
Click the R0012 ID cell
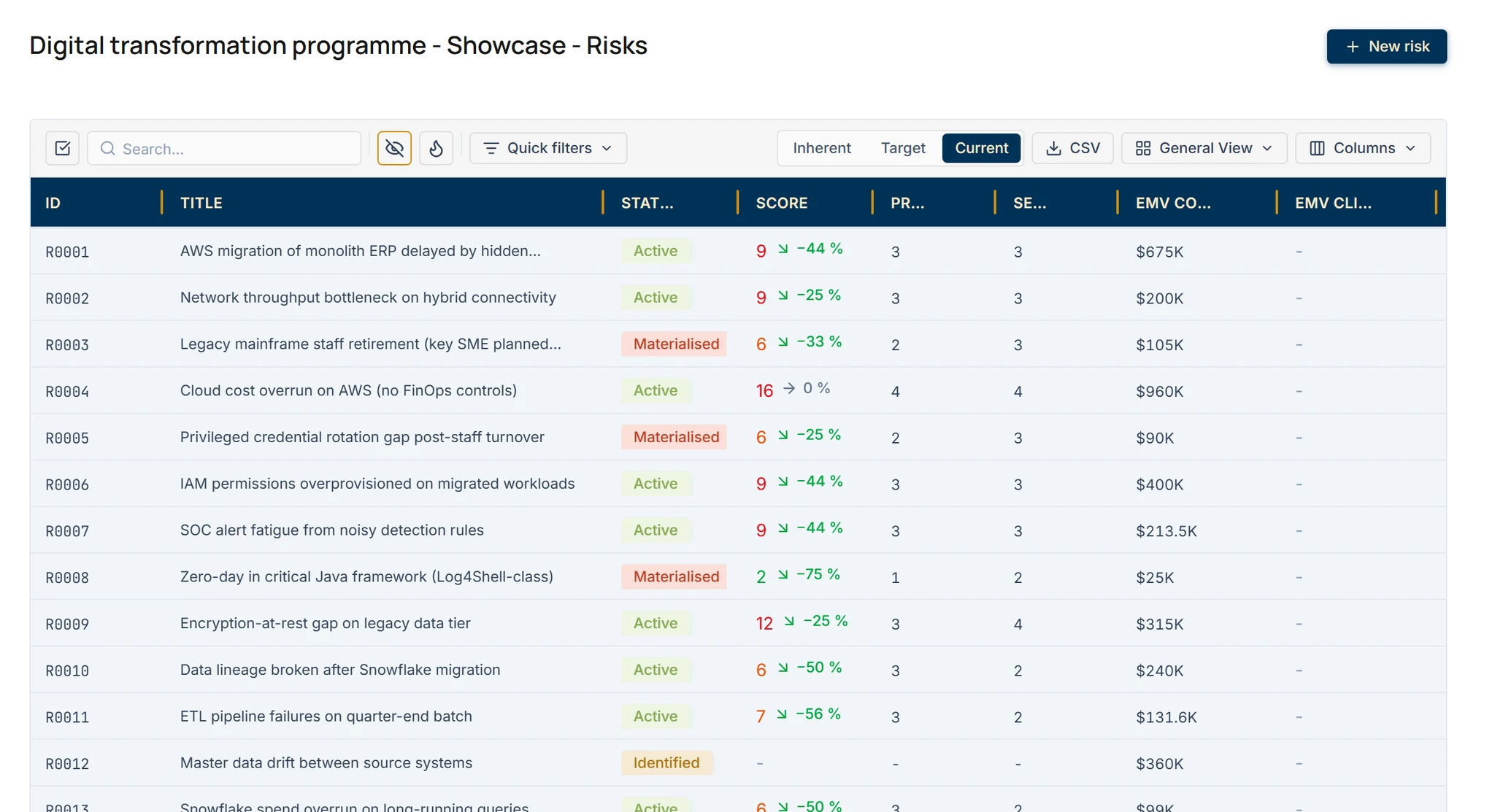point(67,764)
